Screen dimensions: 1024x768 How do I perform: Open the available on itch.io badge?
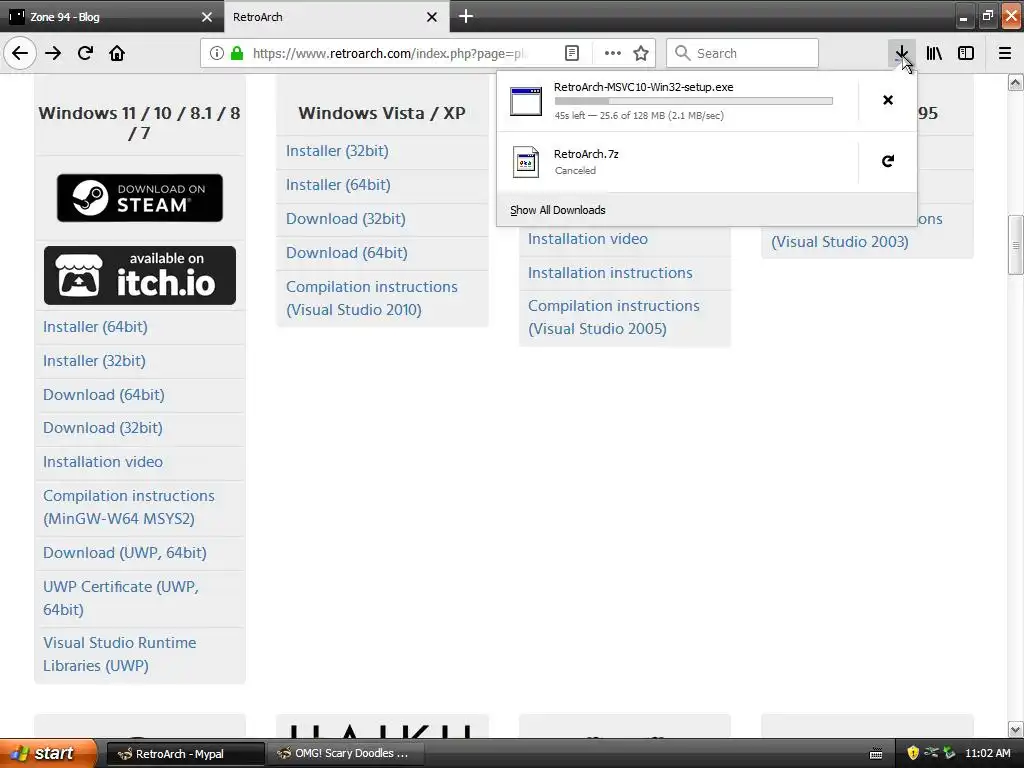coord(140,276)
